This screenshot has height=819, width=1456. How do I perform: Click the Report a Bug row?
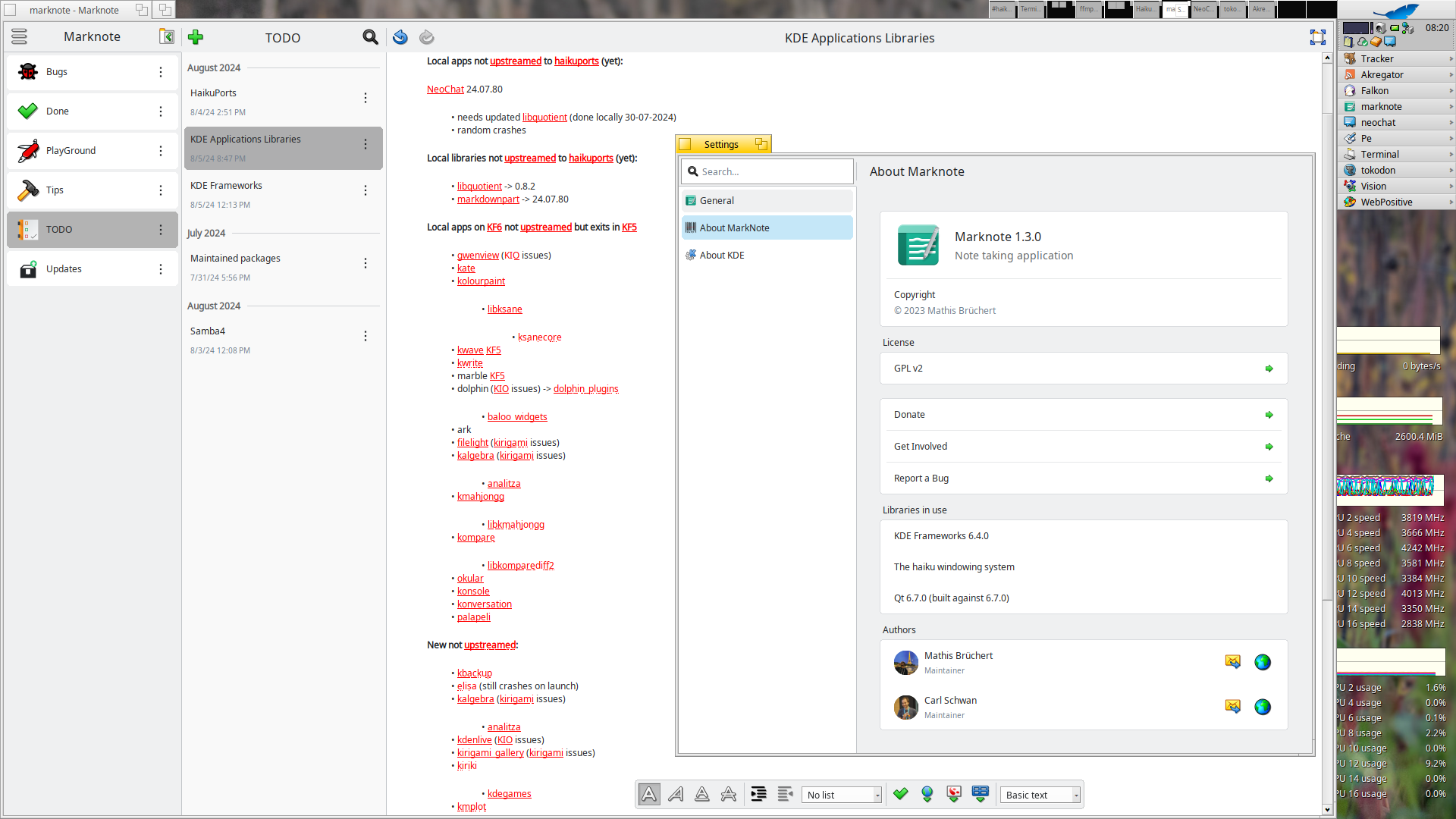pos(1084,478)
